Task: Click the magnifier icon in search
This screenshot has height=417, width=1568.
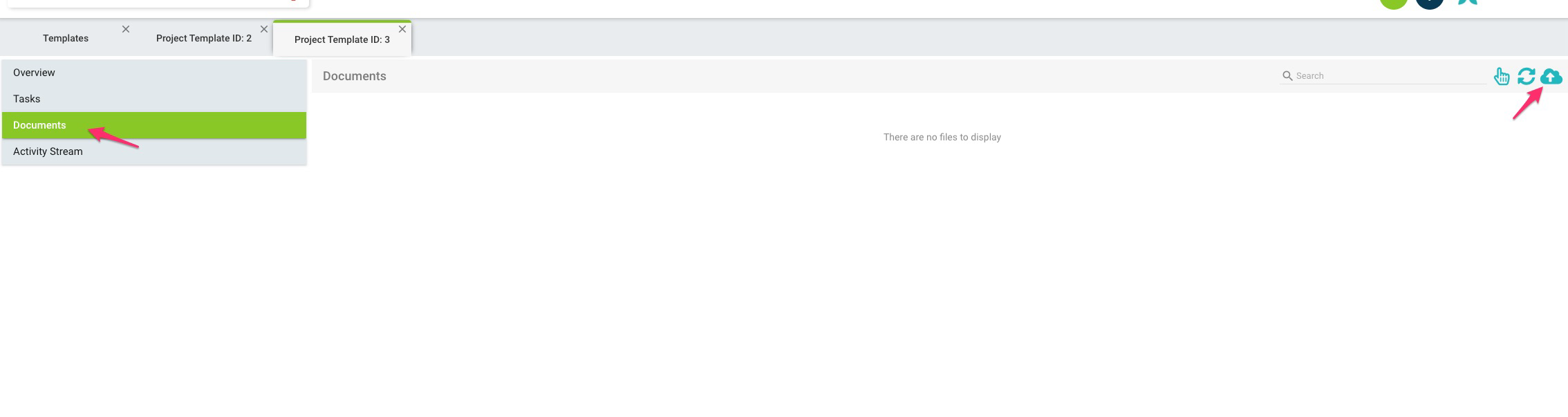Action: click(1287, 76)
